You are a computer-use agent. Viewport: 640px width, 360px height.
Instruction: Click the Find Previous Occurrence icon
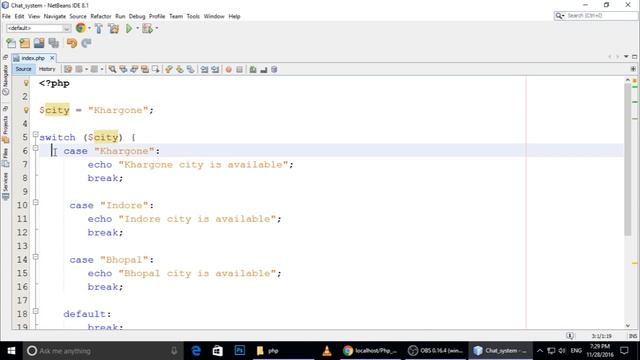[x=123, y=69]
